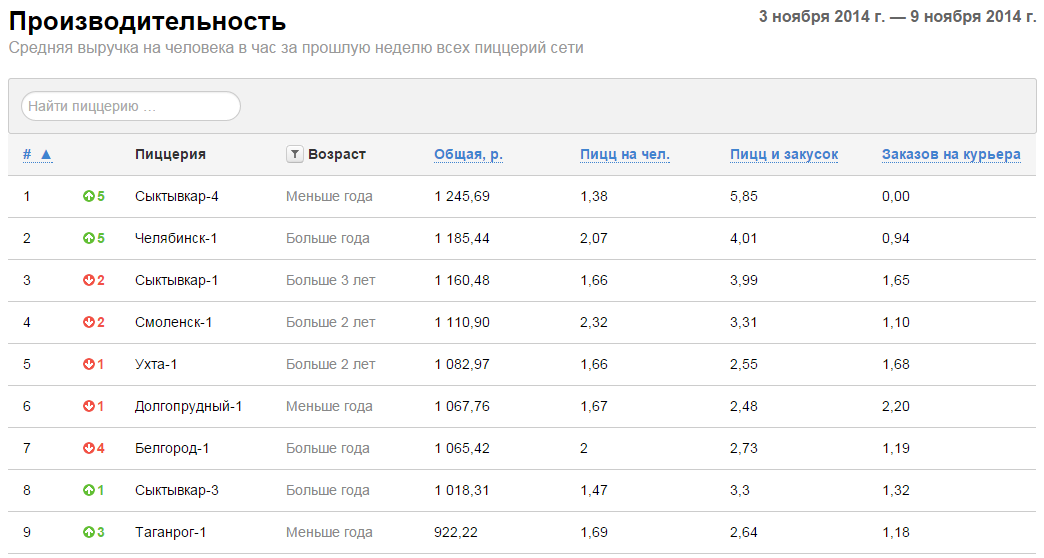Click red down arrow for Долгопрудный-1
The image size is (1044, 558).
[x=89, y=406]
